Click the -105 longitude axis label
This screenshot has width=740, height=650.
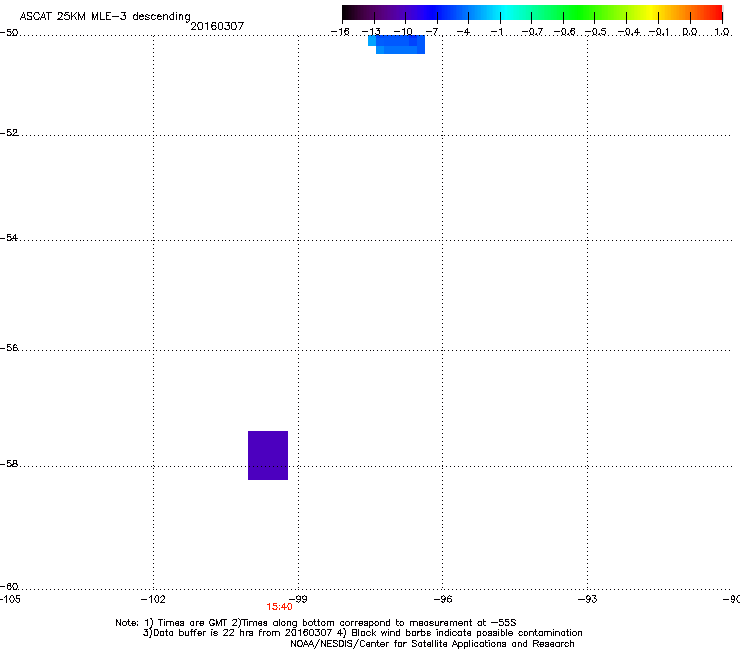tap(10, 599)
